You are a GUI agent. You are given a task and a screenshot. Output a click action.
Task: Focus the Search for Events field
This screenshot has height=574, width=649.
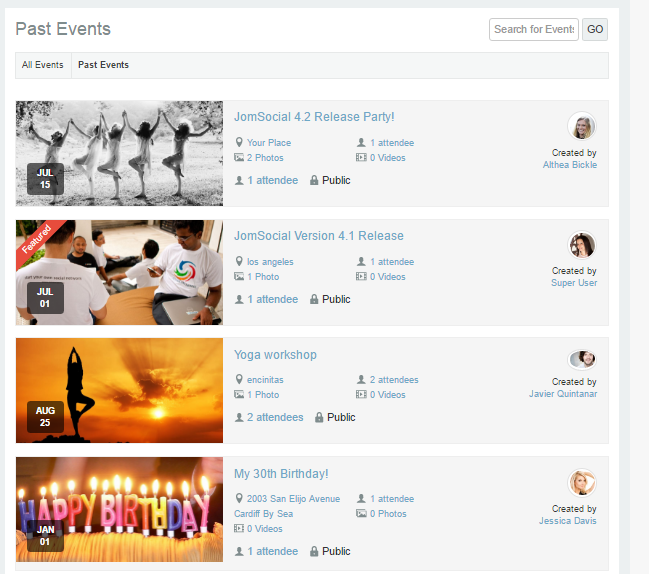533,29
